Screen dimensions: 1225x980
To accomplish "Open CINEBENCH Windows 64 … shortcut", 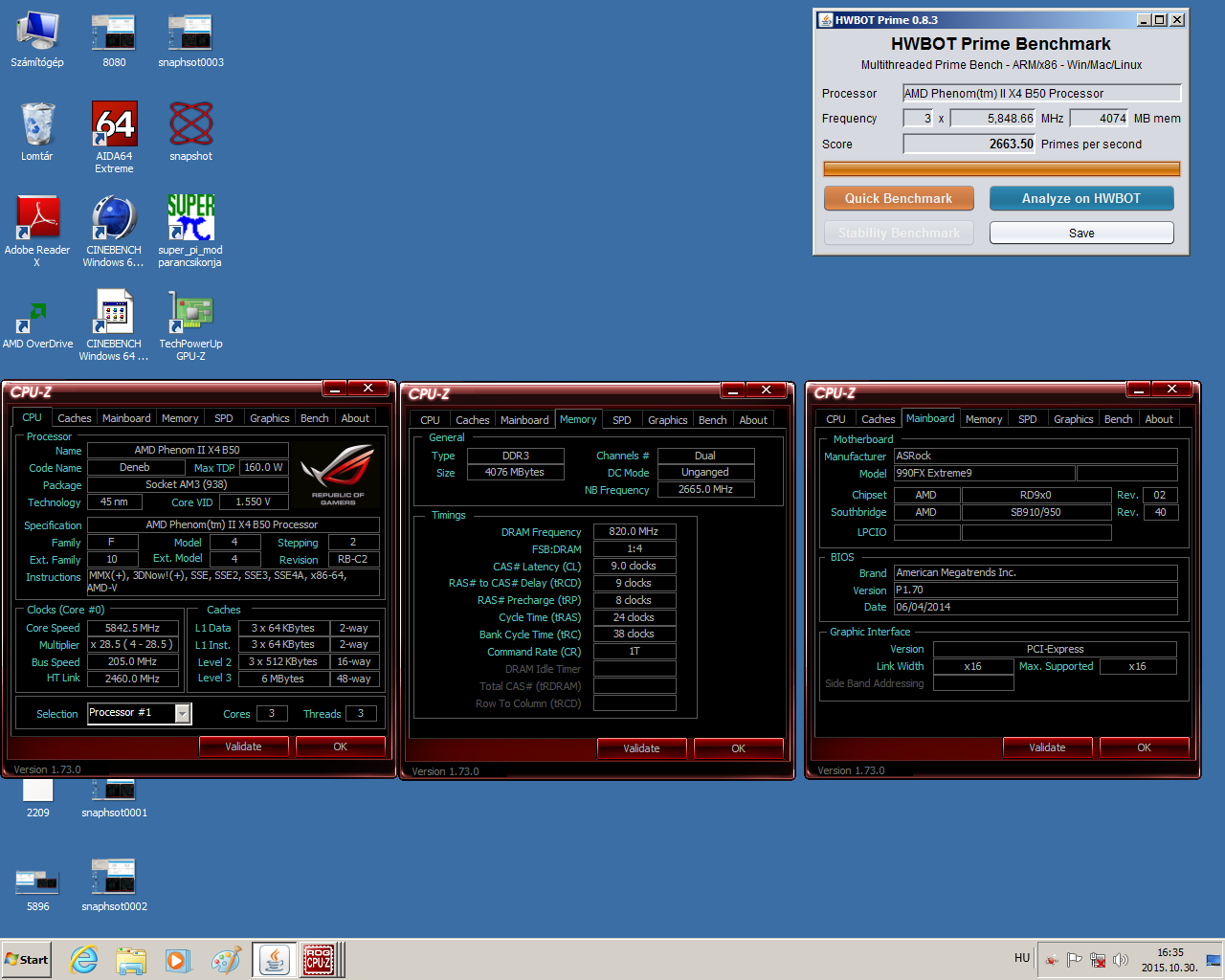I will (114, 325).
